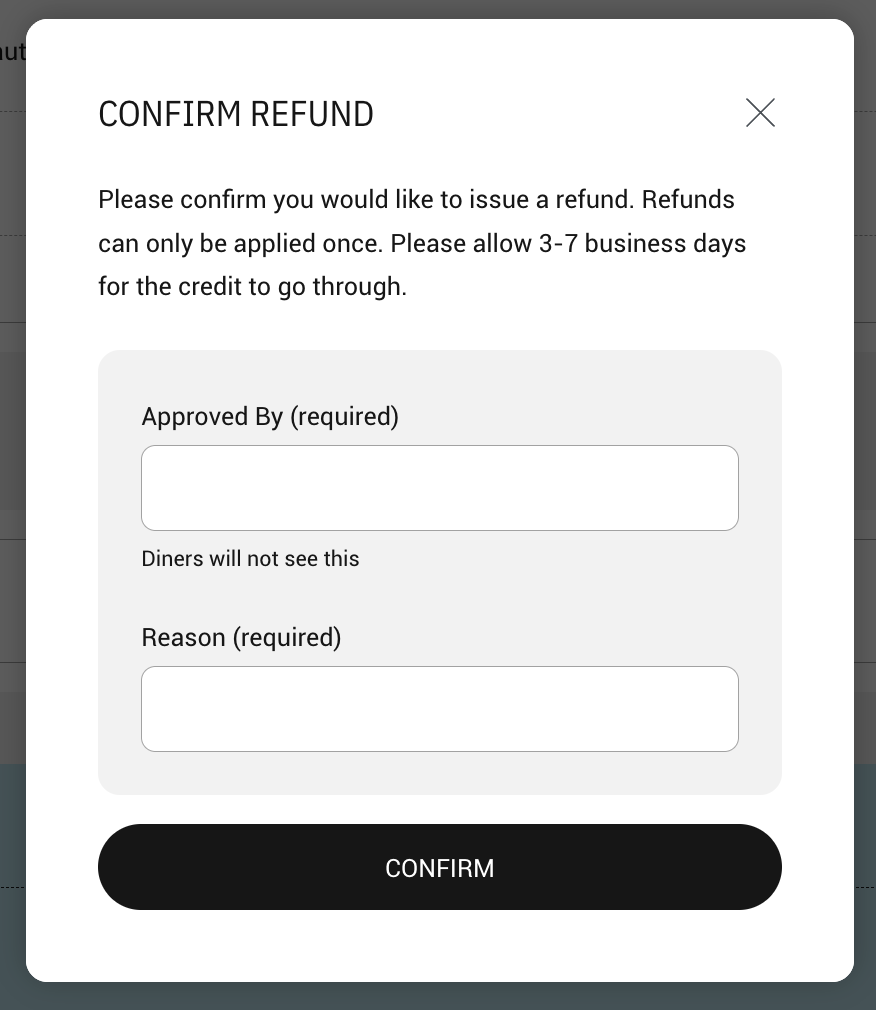The width and height of the screenshot is (876, 1010).
Task: Click the teal backdrop below the dialog
Action: tap(438, 996)
